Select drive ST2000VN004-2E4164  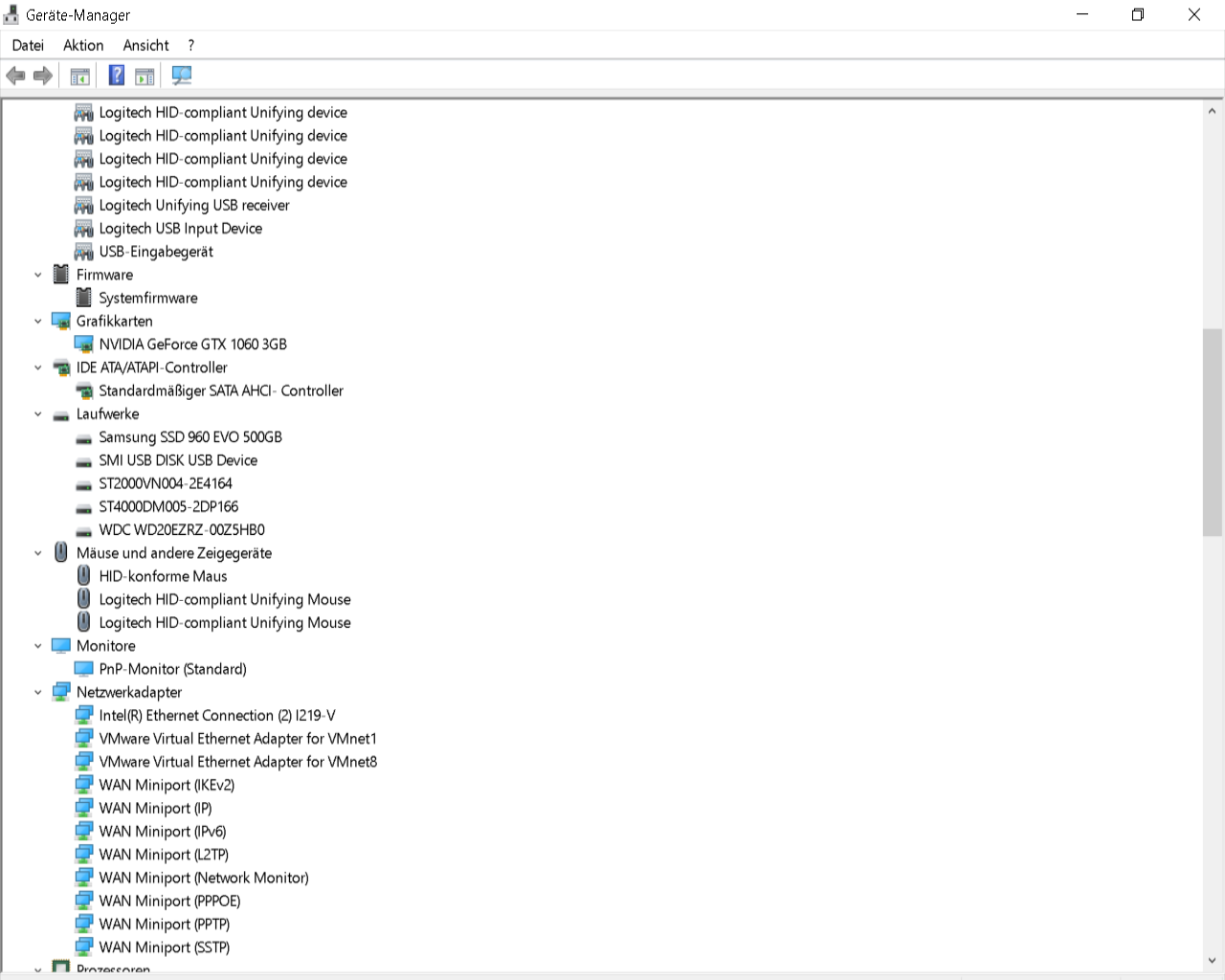click(x=166, y=483)
